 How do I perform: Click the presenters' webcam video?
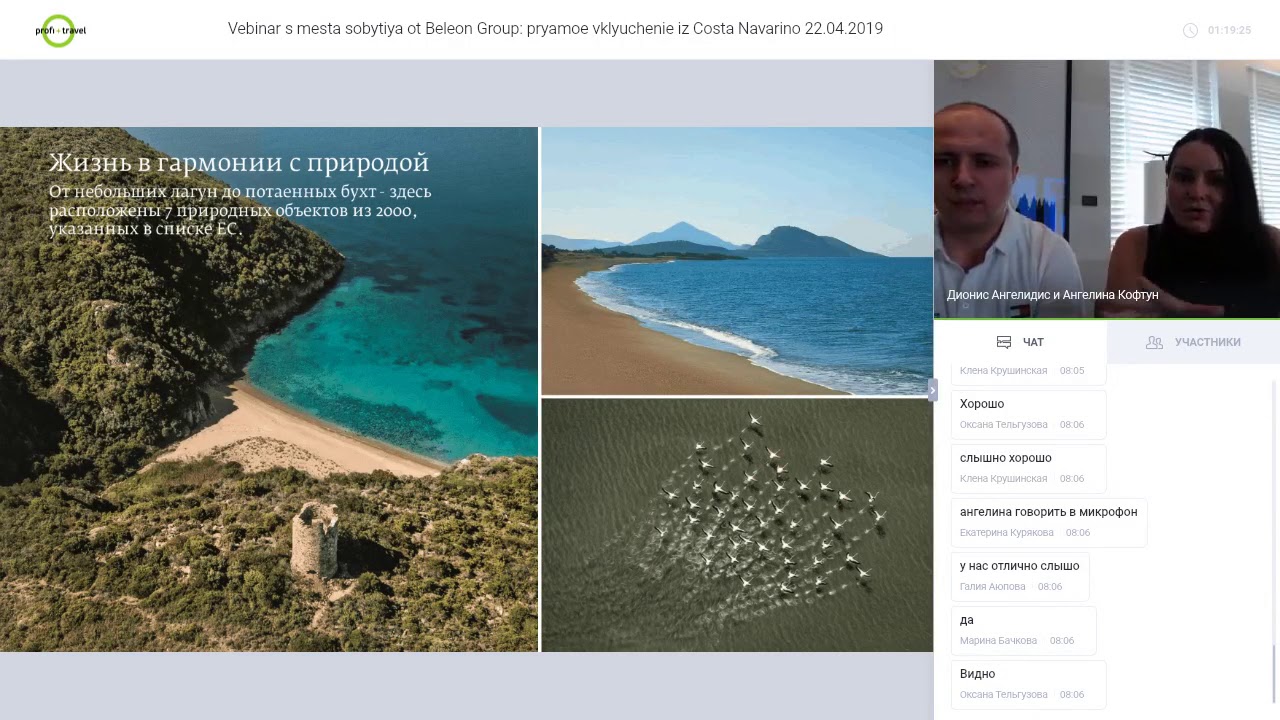click(x=1107, y=189)
